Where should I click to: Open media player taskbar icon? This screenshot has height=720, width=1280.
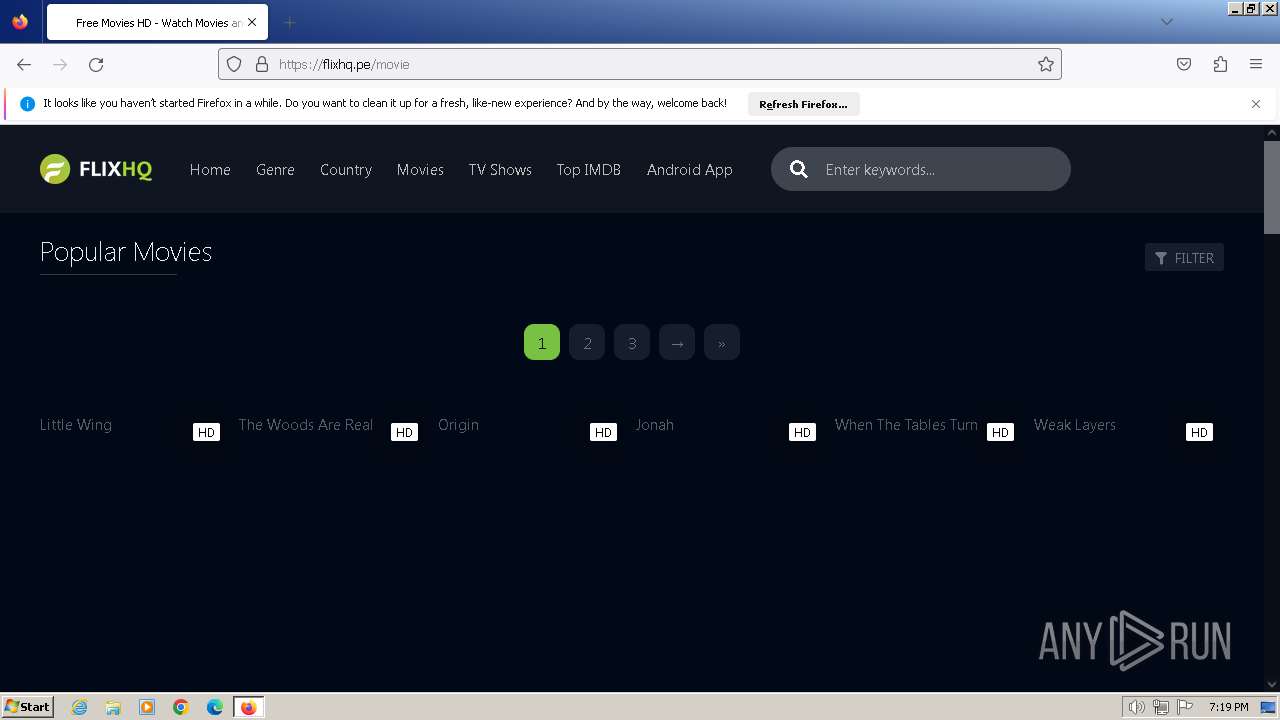(147, 707)
